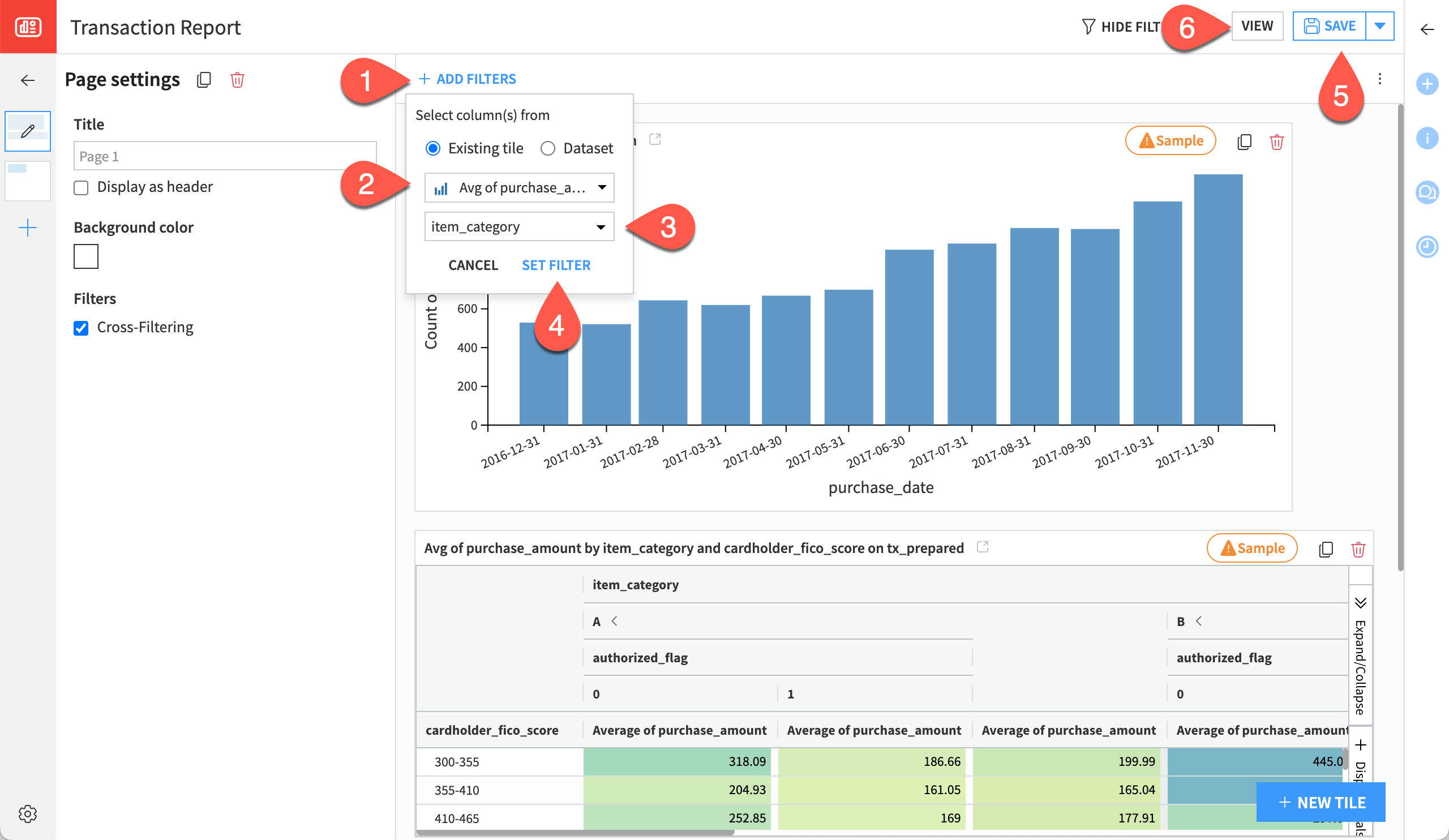Click the 2017-11-30 bar in chart
The image size is (1449, 840).
tap(1218, 299)
